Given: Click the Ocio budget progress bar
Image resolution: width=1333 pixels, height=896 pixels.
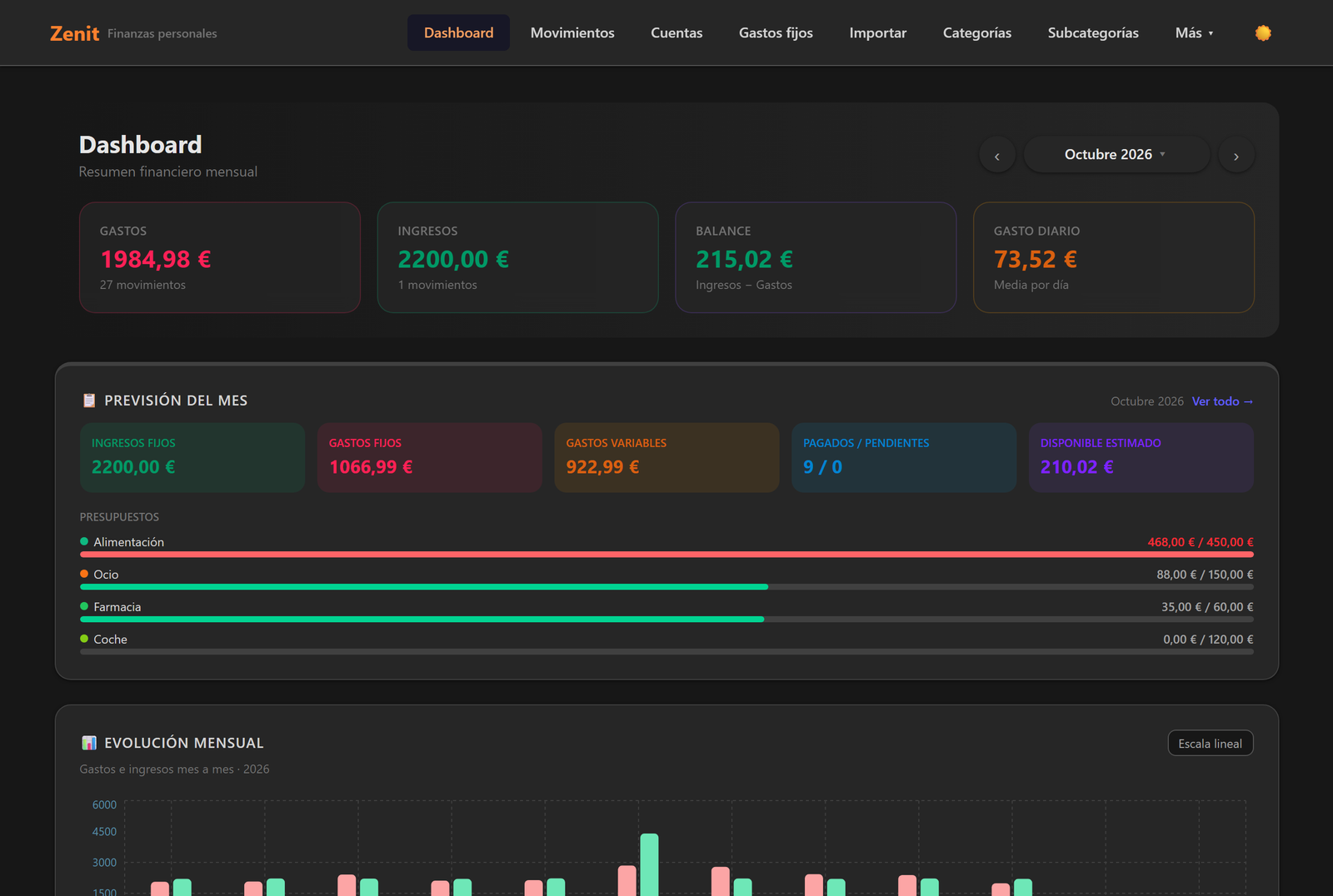Looking at the screenshot, I should [666, 587].
